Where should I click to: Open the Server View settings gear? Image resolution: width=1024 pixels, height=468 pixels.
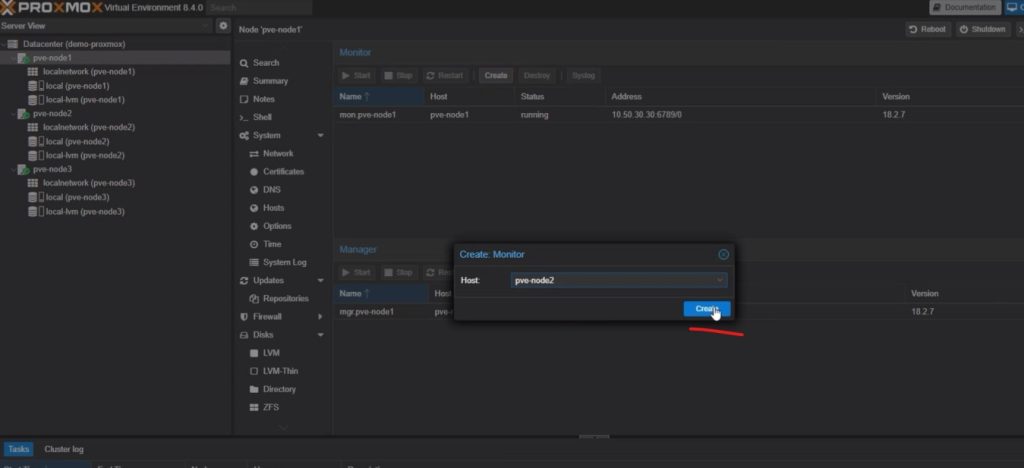tap(223, 26)
